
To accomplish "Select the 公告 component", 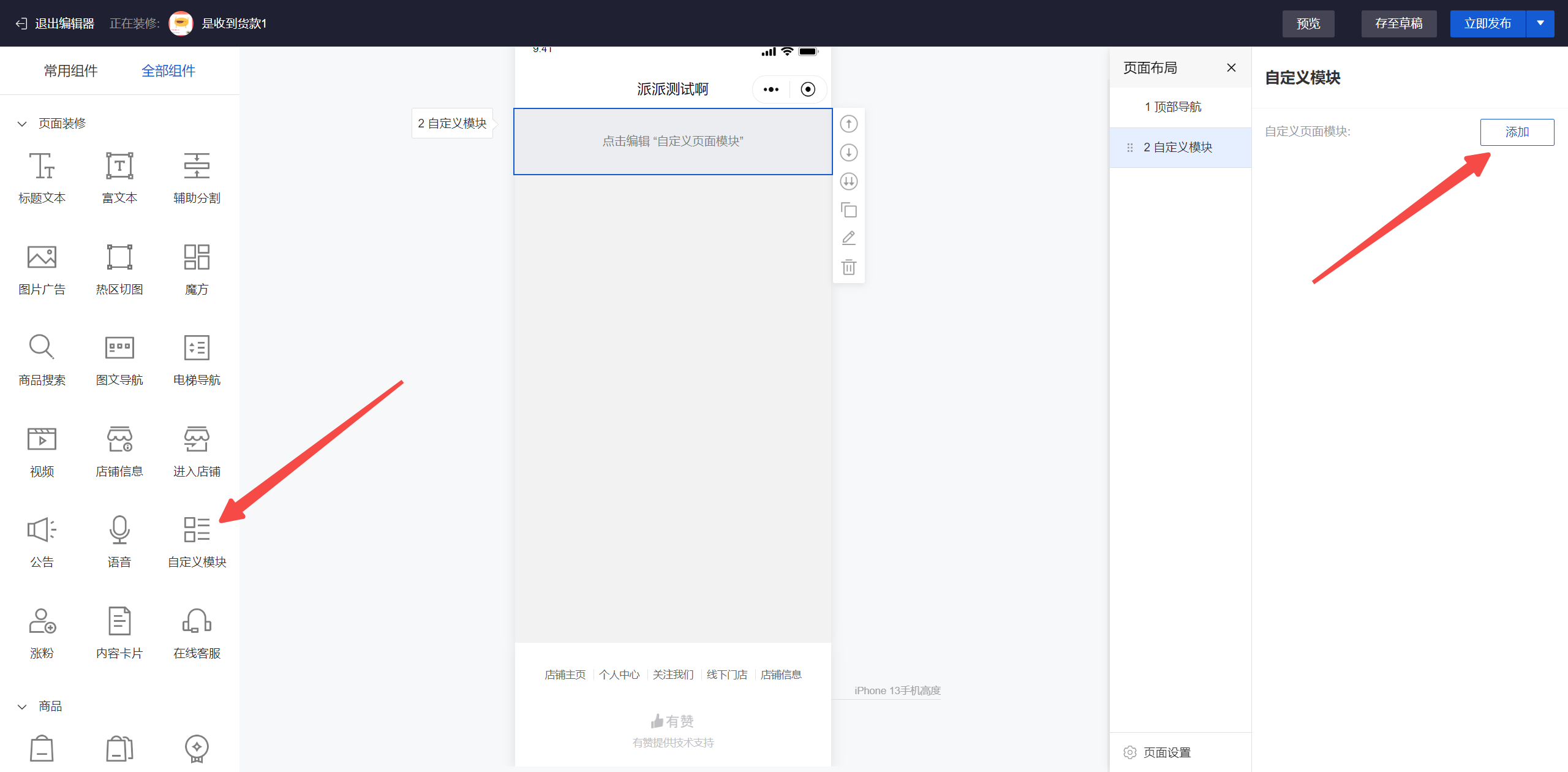I will 42,541.
